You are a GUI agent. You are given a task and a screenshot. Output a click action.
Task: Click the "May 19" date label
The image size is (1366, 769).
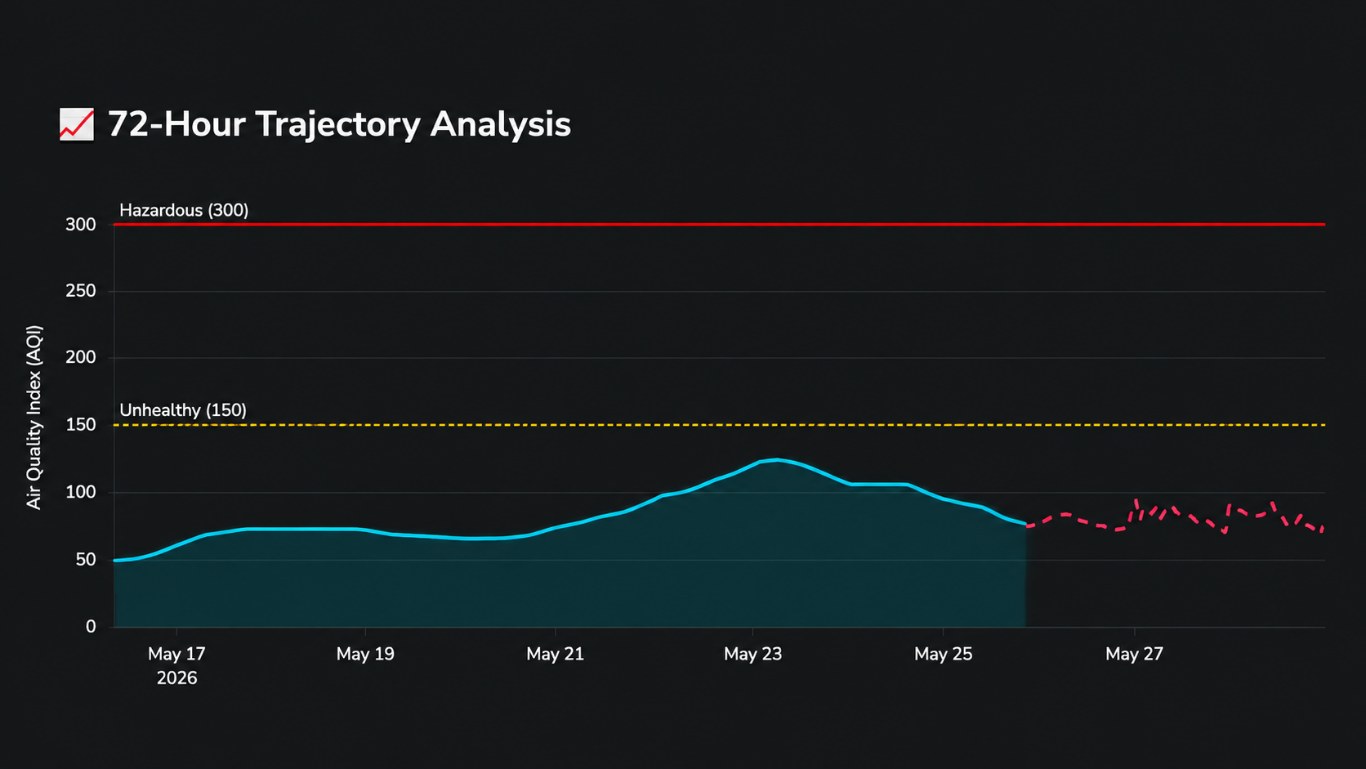pos(365,654)
